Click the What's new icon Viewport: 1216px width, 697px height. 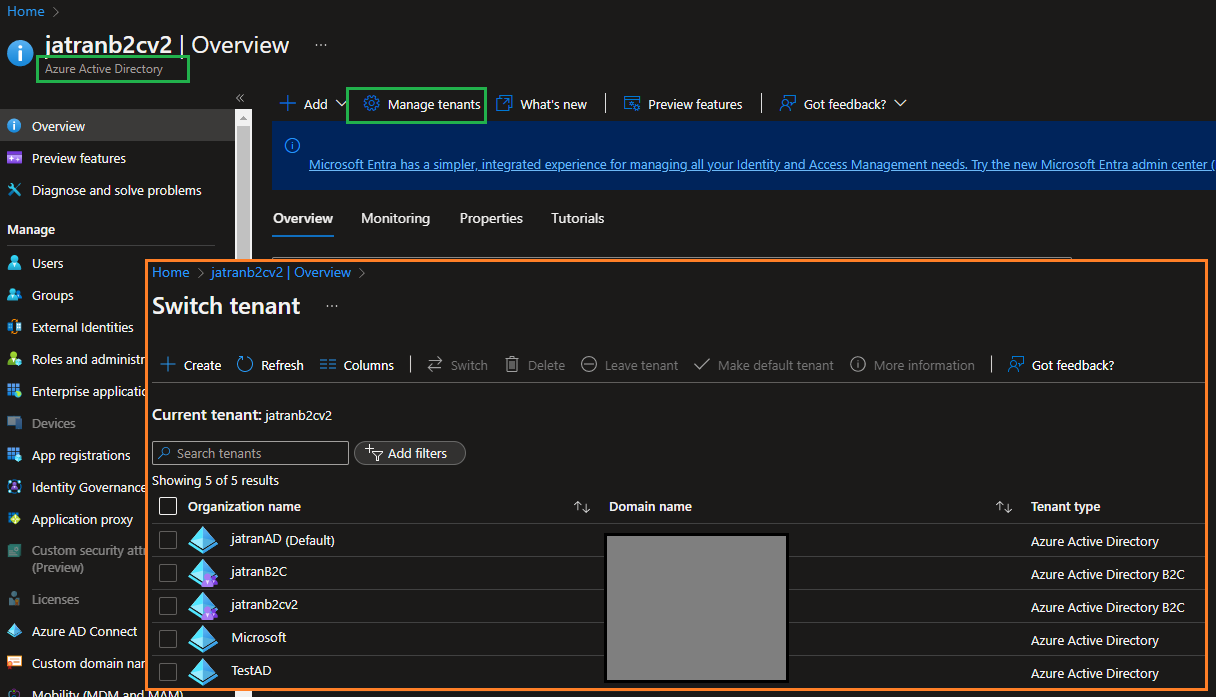[504, 104]
